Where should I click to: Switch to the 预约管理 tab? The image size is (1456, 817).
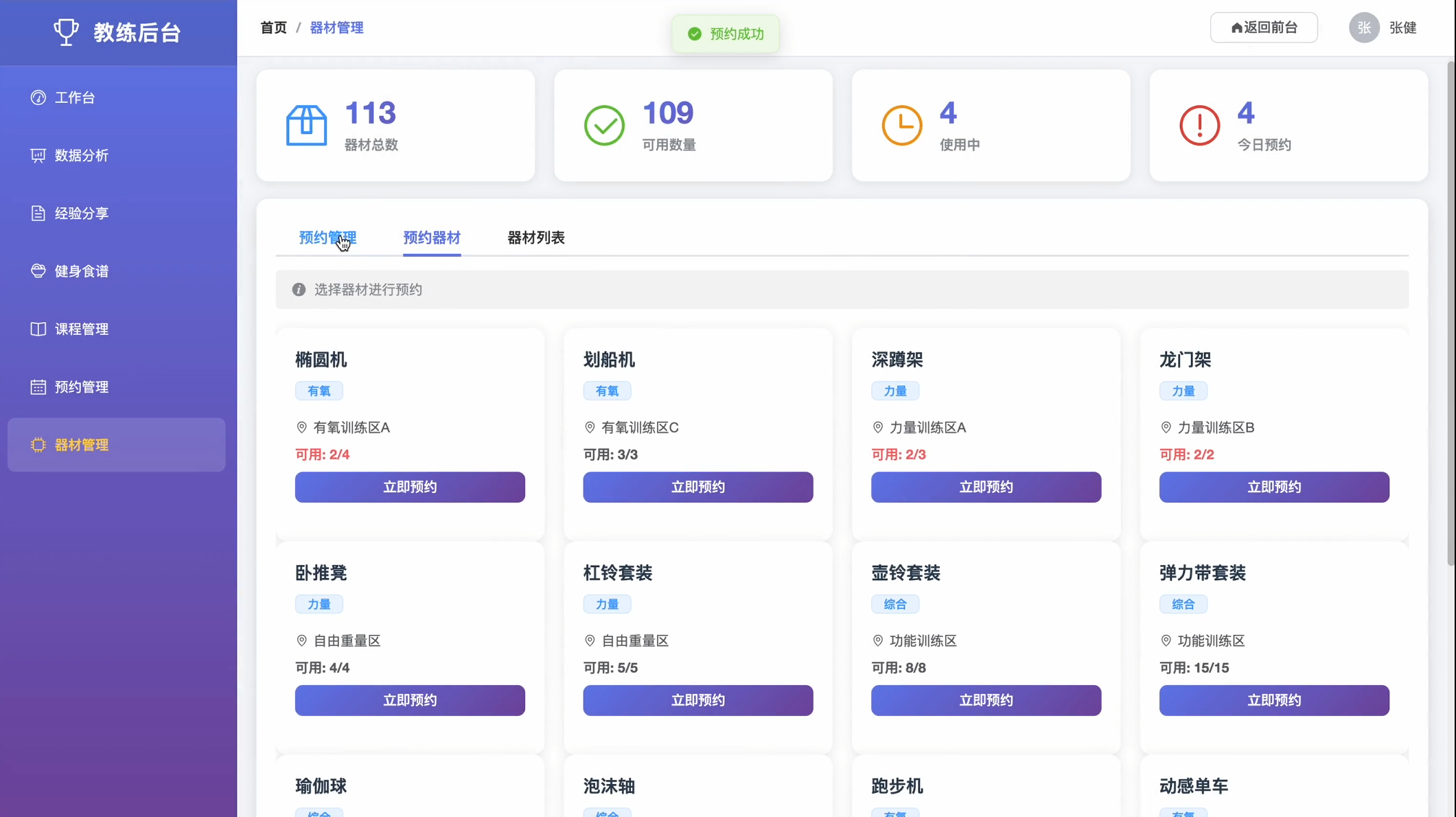(x=327, y=238)
